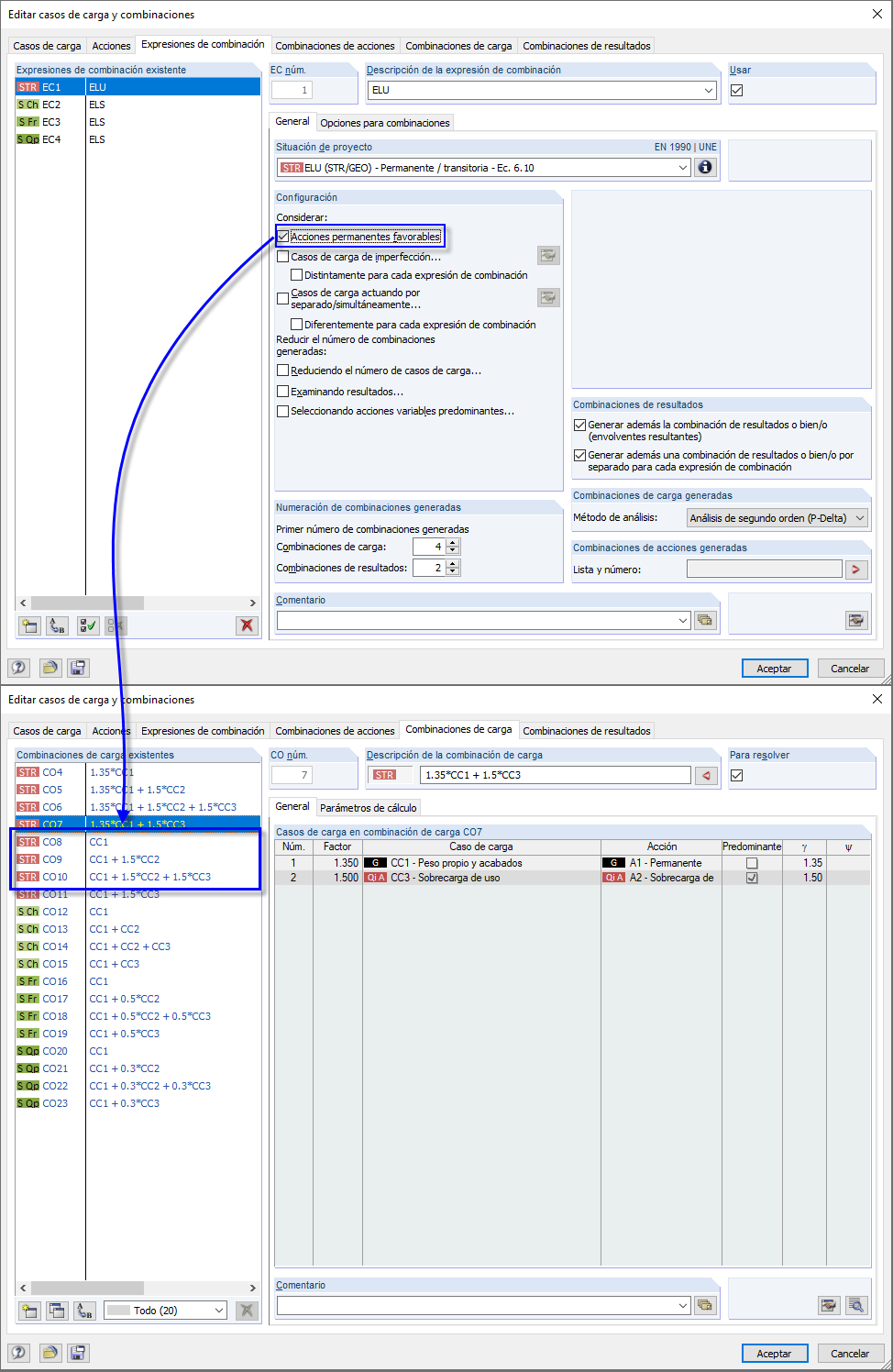The image size is (893, 1372).
Task: Check Examinando resultados option
Action: (283, 392)
